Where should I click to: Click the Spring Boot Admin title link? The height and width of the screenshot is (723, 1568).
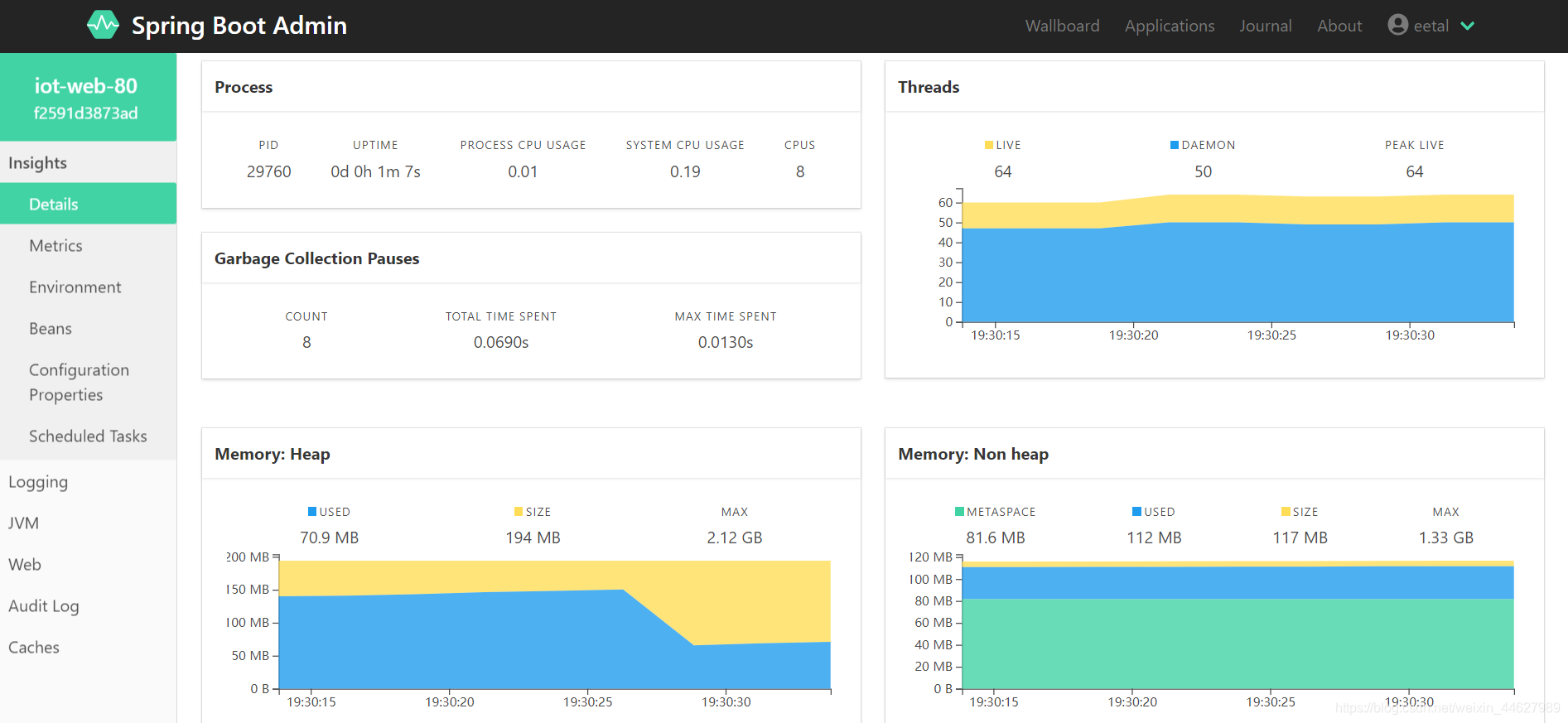click(239, 26)
